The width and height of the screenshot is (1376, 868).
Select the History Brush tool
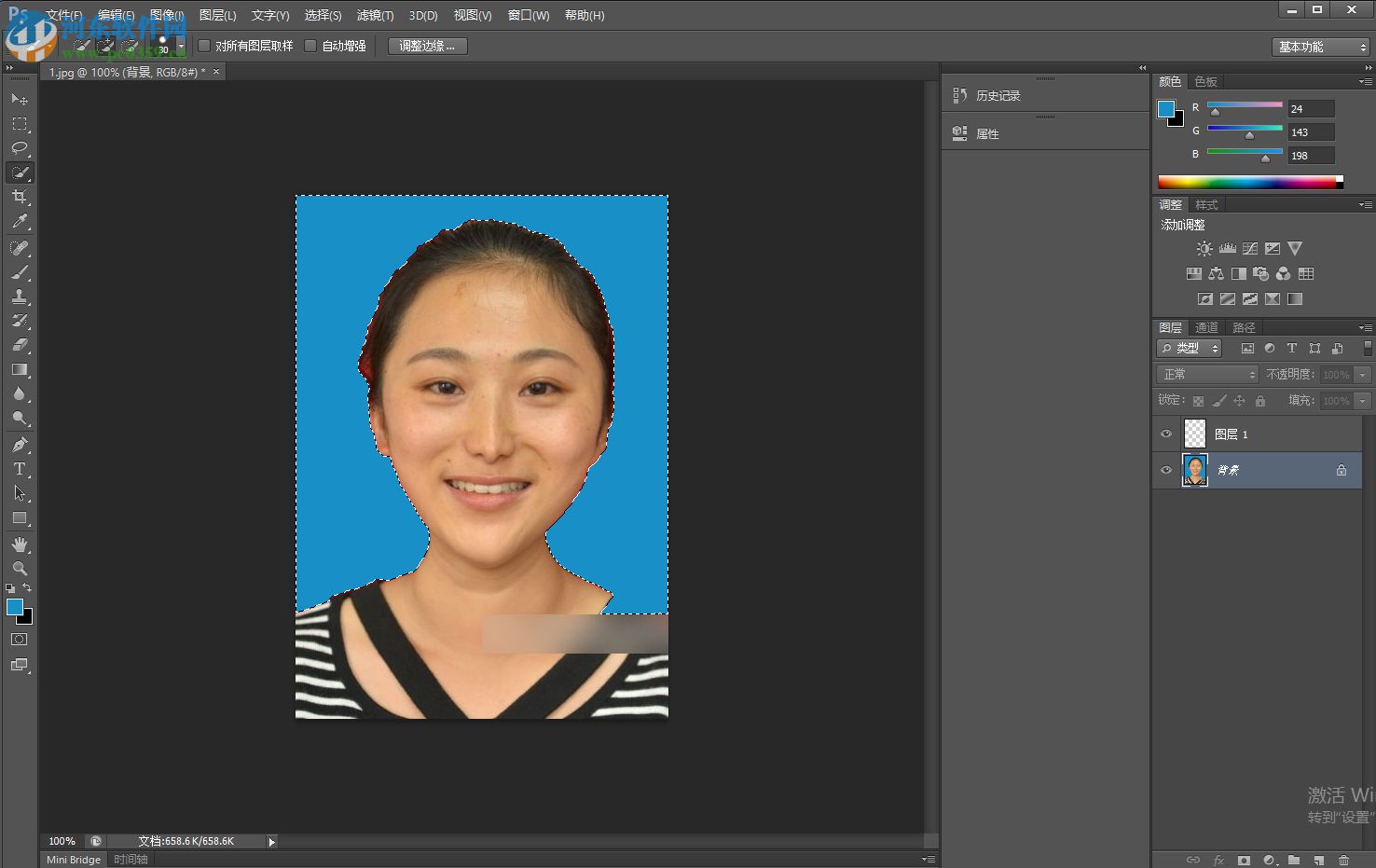pos(19,321)
